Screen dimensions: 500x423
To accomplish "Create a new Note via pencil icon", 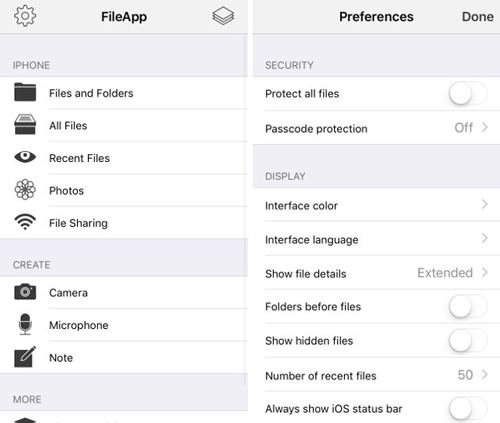I will tap(25, 357).
